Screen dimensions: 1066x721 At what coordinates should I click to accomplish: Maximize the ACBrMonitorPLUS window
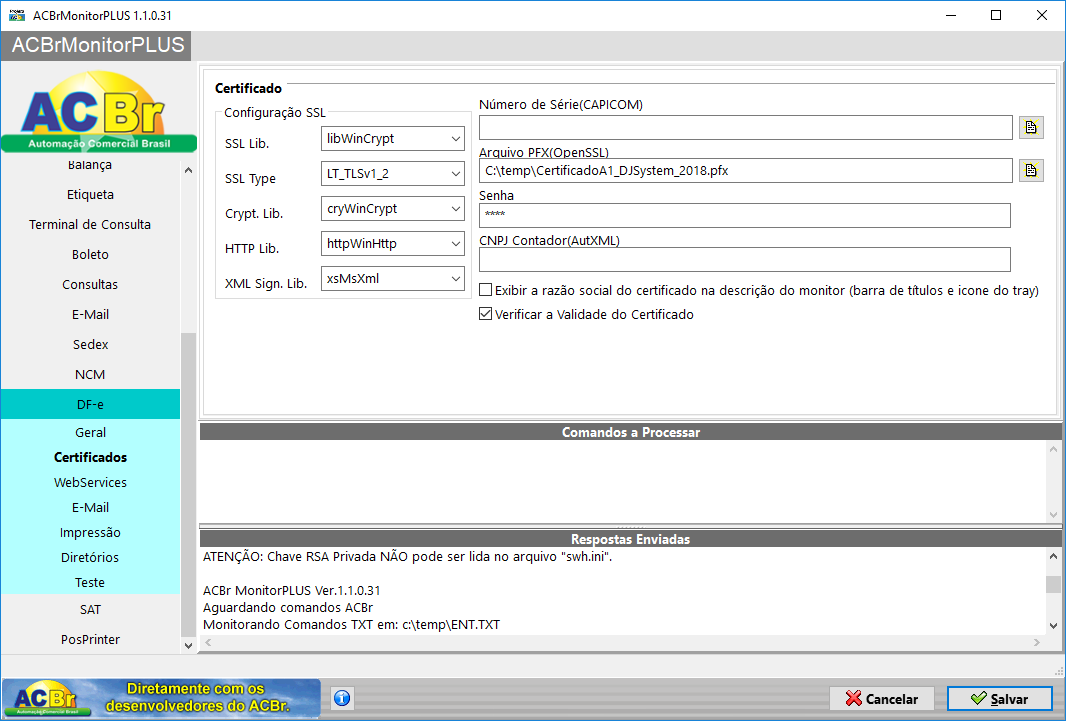(996, 15)
